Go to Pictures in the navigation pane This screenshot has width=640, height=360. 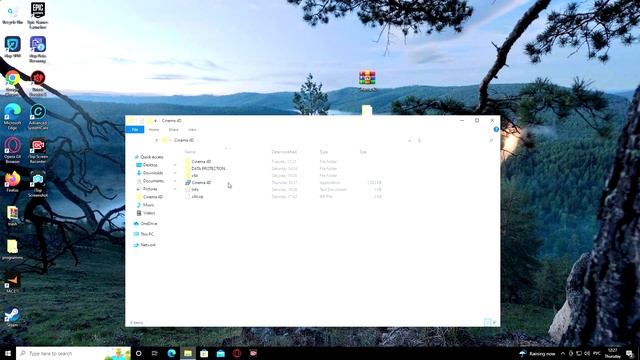[x=150, y=189]
